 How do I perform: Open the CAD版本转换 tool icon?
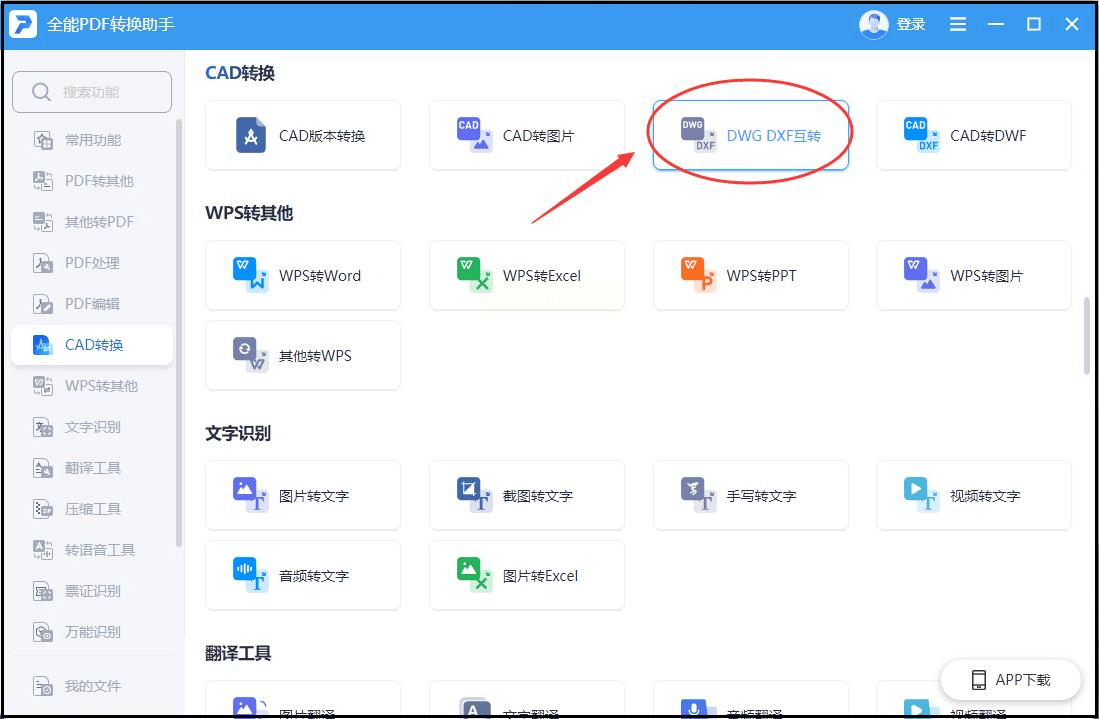coord(251,135)
